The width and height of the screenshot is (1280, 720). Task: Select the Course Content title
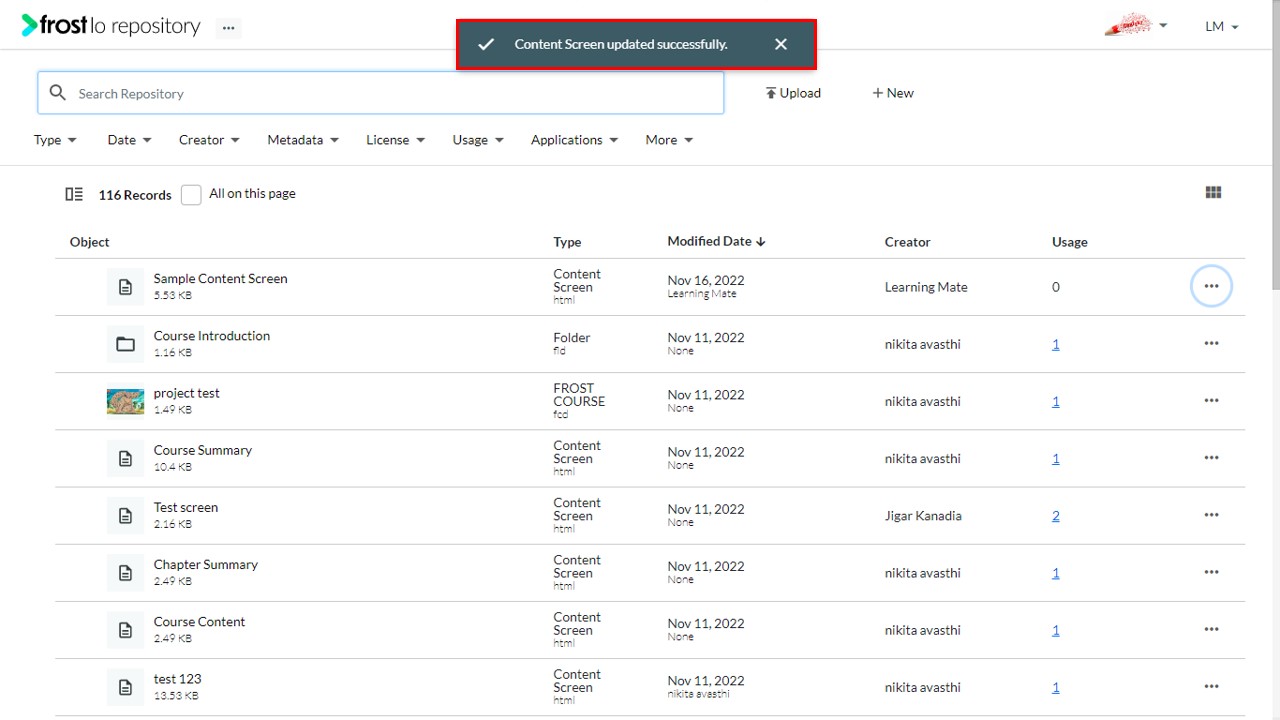point(199,621)
